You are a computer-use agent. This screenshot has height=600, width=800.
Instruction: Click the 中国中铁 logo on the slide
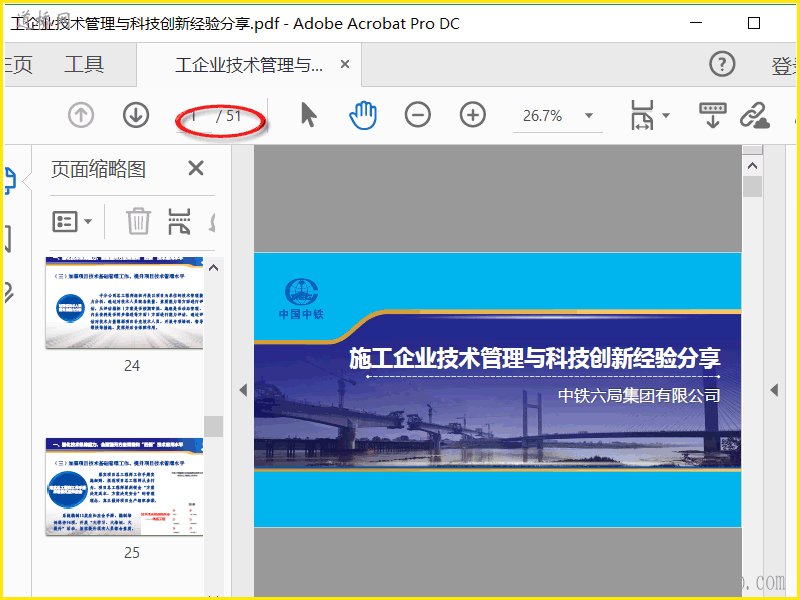point(301,299)
